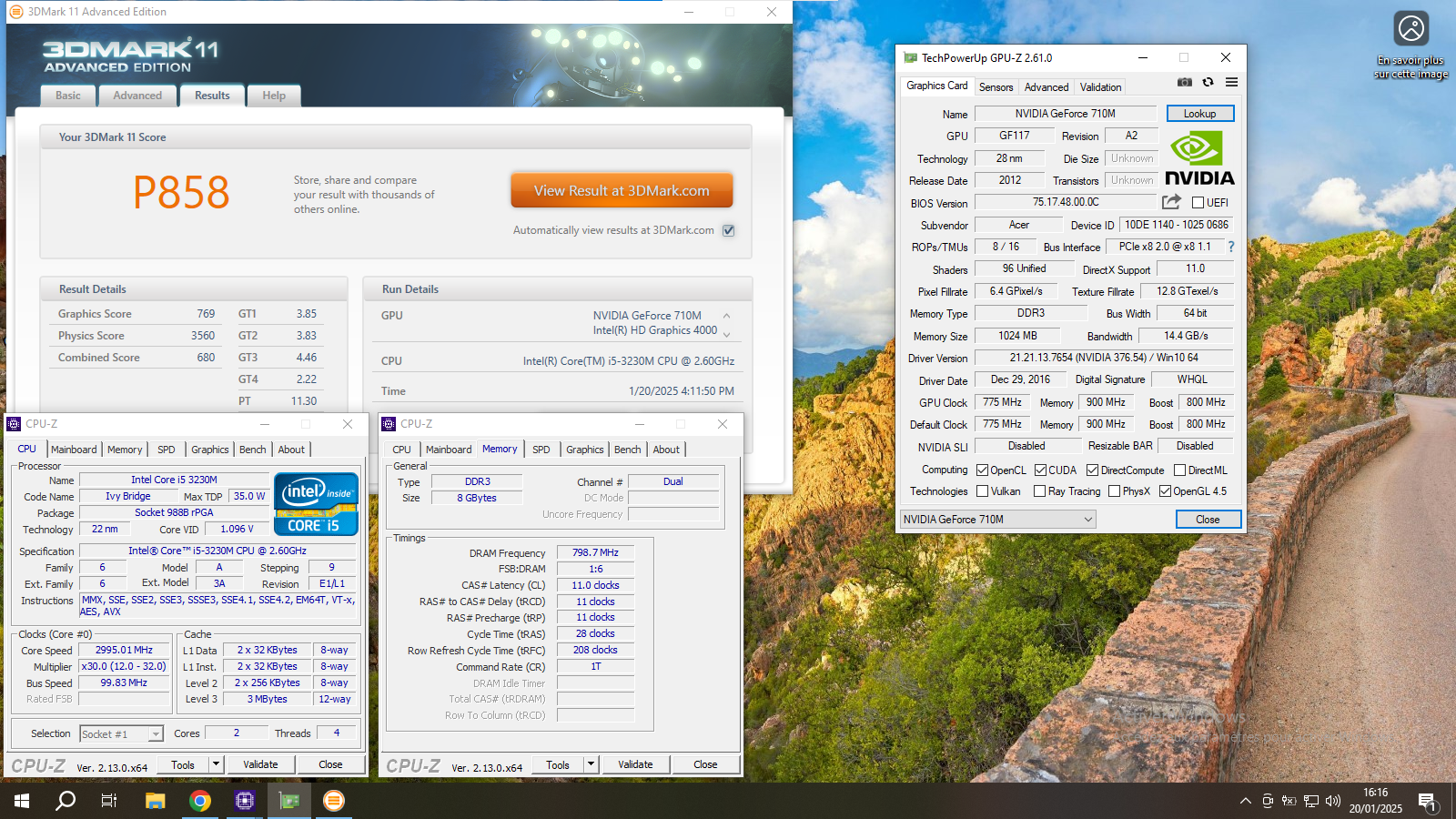
Task: Click the volume tray icon
Action: pos(1333,801)
